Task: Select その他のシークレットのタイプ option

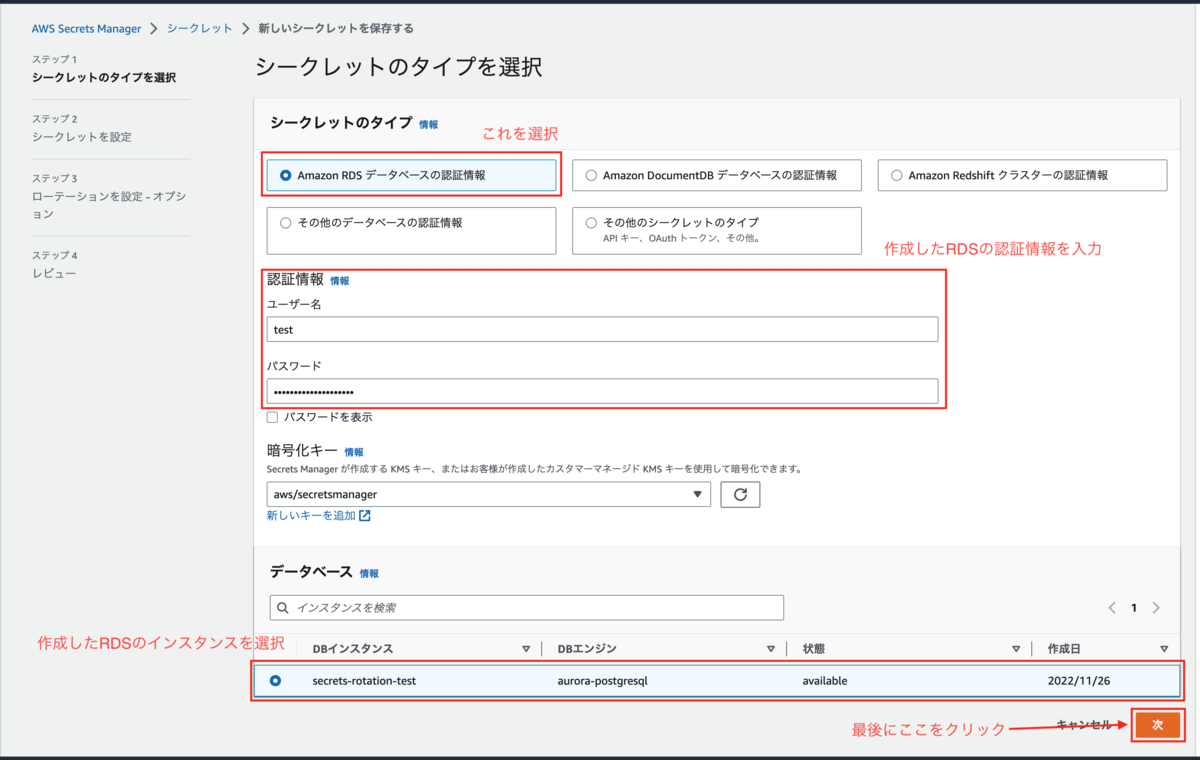Action: 717,231
